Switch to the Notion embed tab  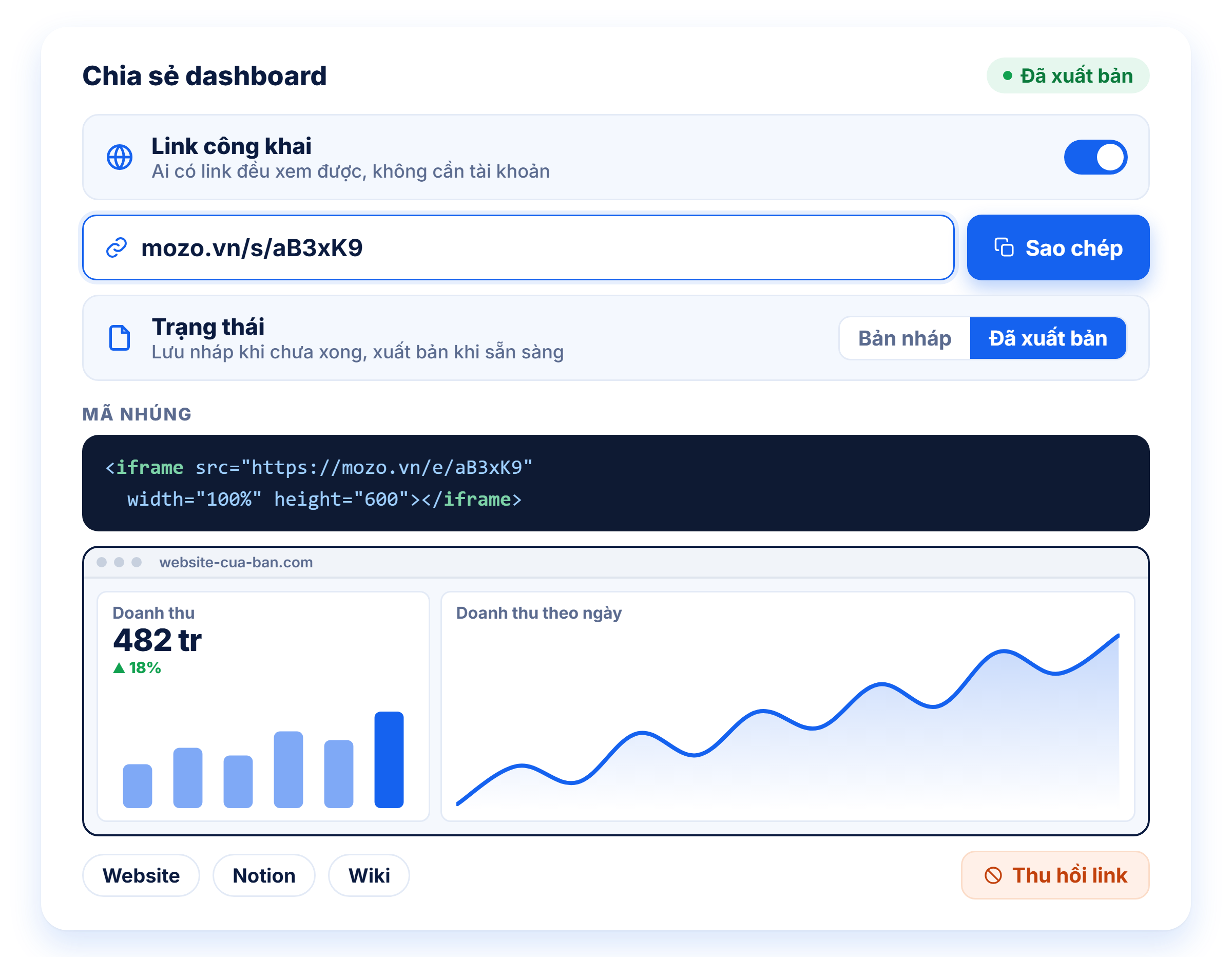point(263,875)
